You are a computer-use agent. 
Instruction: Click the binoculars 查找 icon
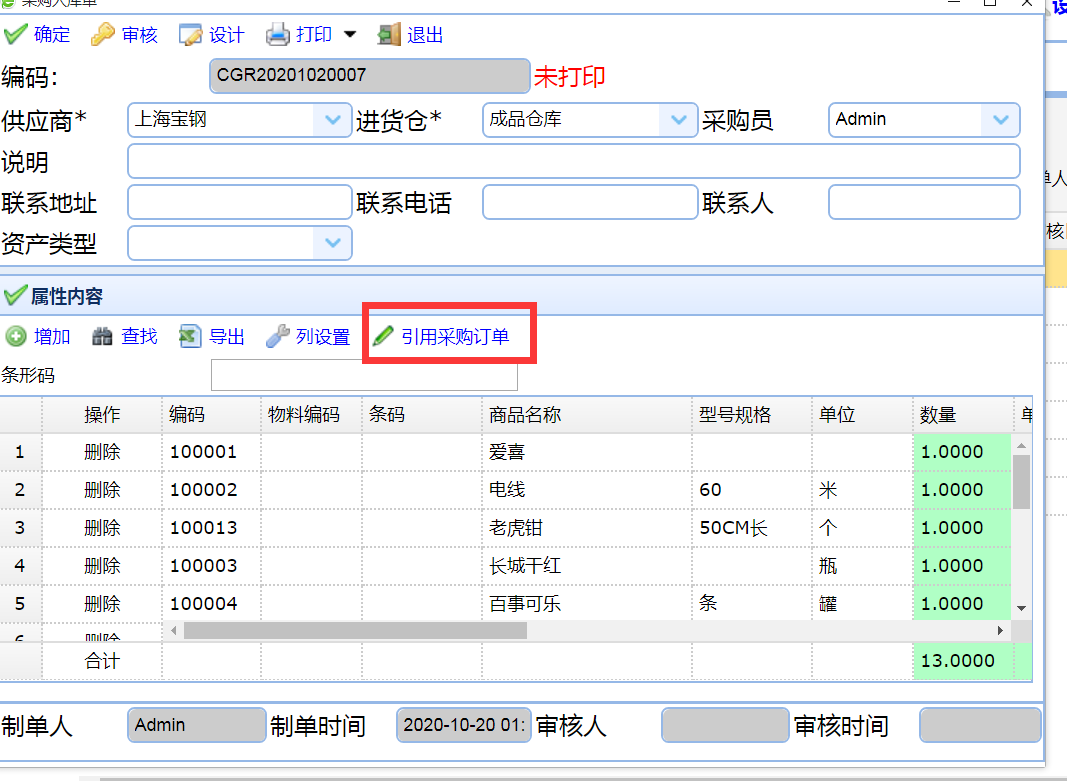click(x=102, y=337)
